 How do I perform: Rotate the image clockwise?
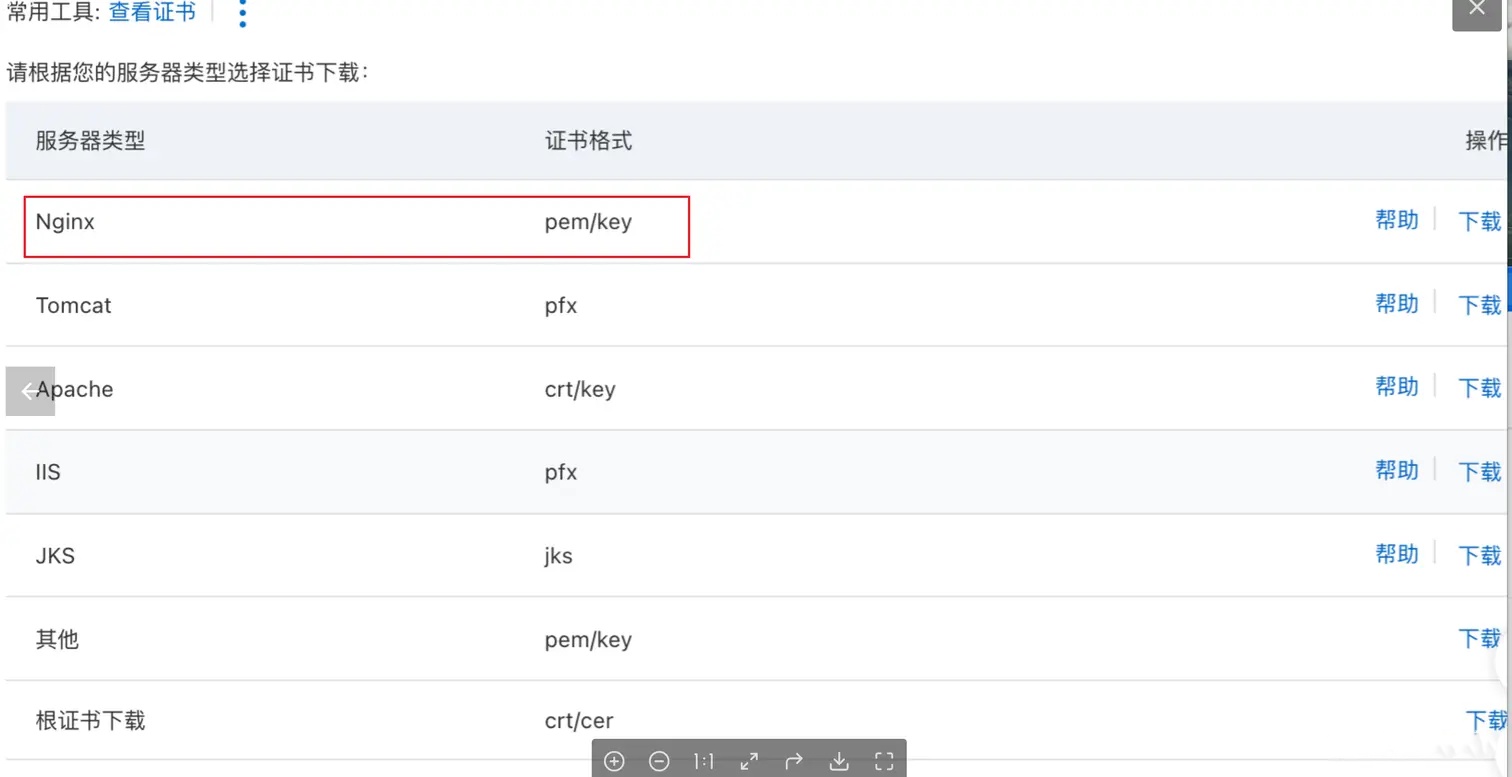794,761
